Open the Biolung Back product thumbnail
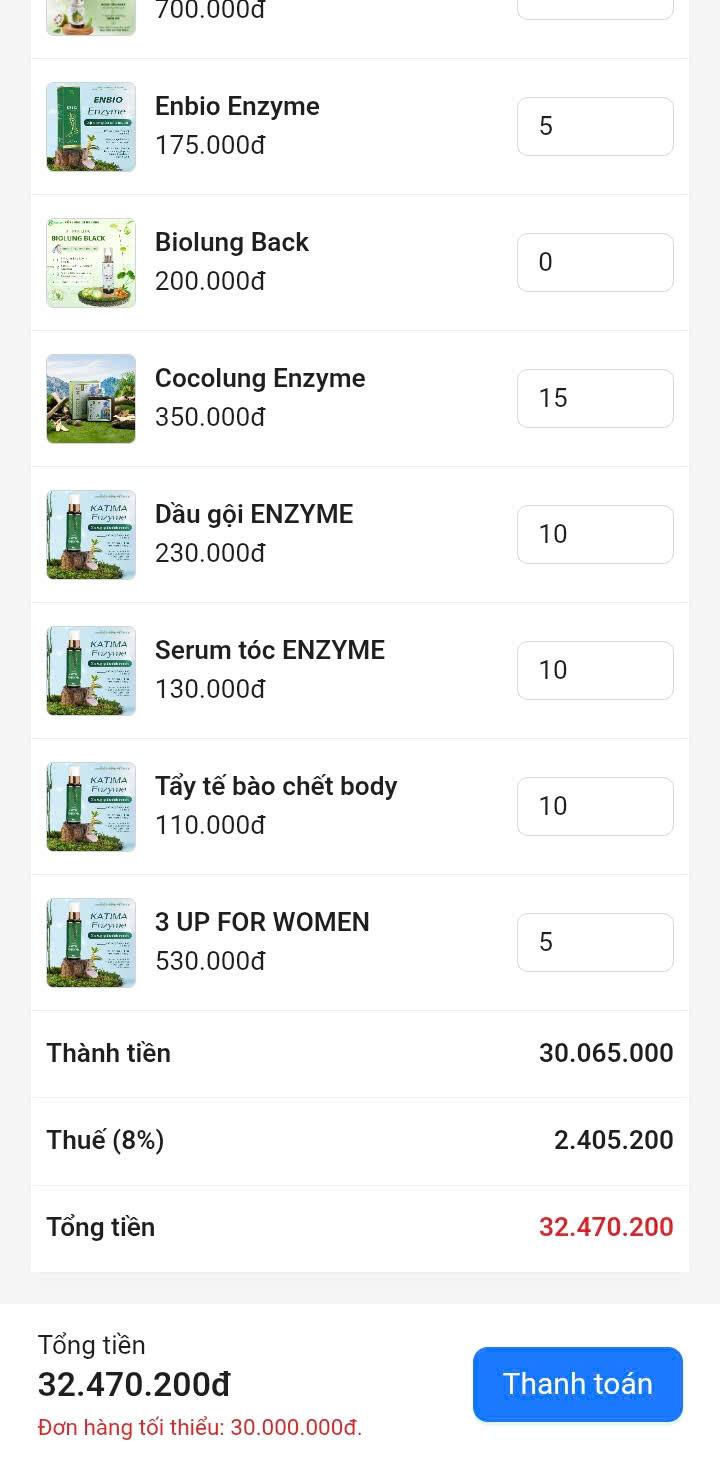The width and height of the screenshot is (720, 1465). pyautogui.click(x=91, y=263)
